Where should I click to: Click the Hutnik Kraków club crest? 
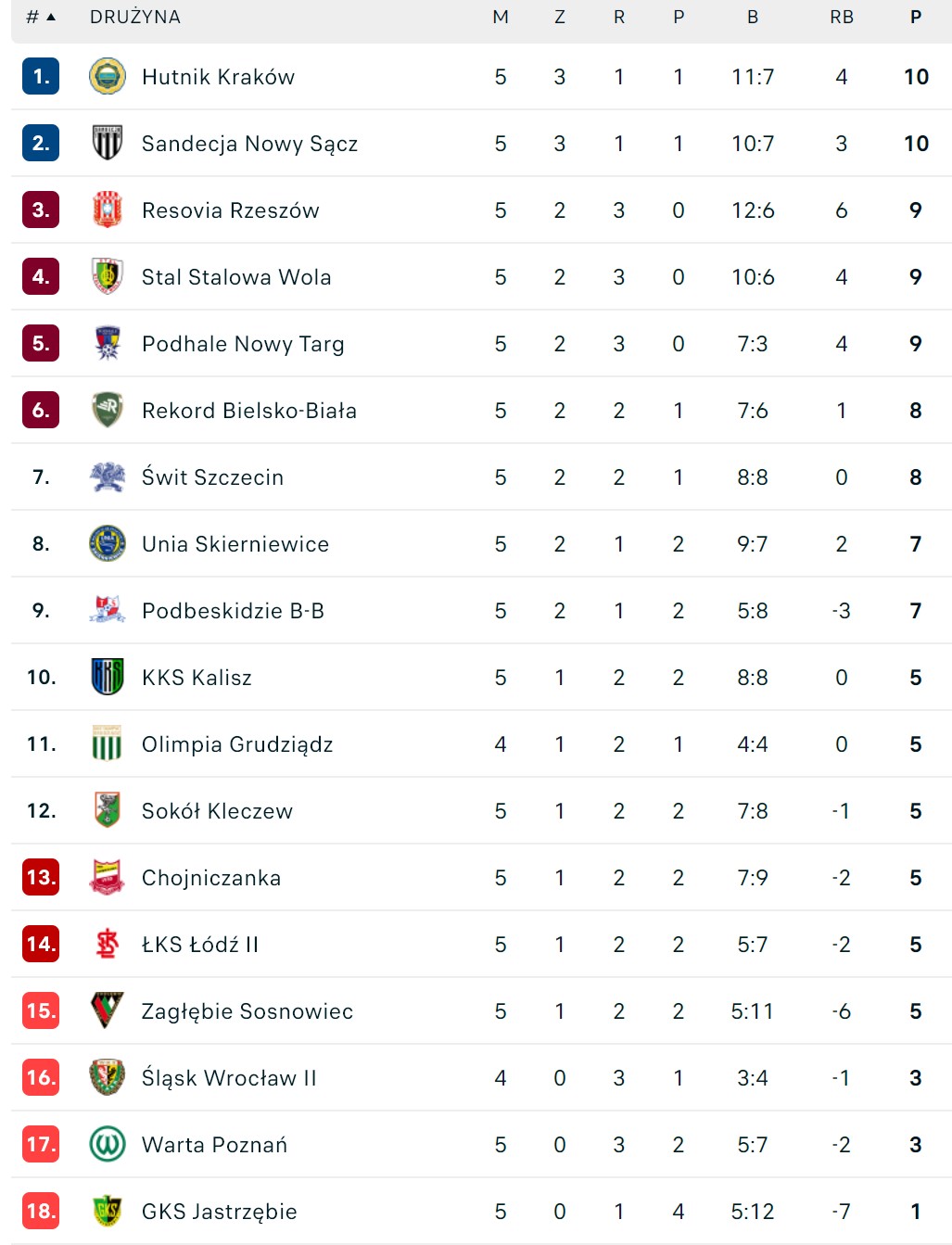tap(108, 77)
